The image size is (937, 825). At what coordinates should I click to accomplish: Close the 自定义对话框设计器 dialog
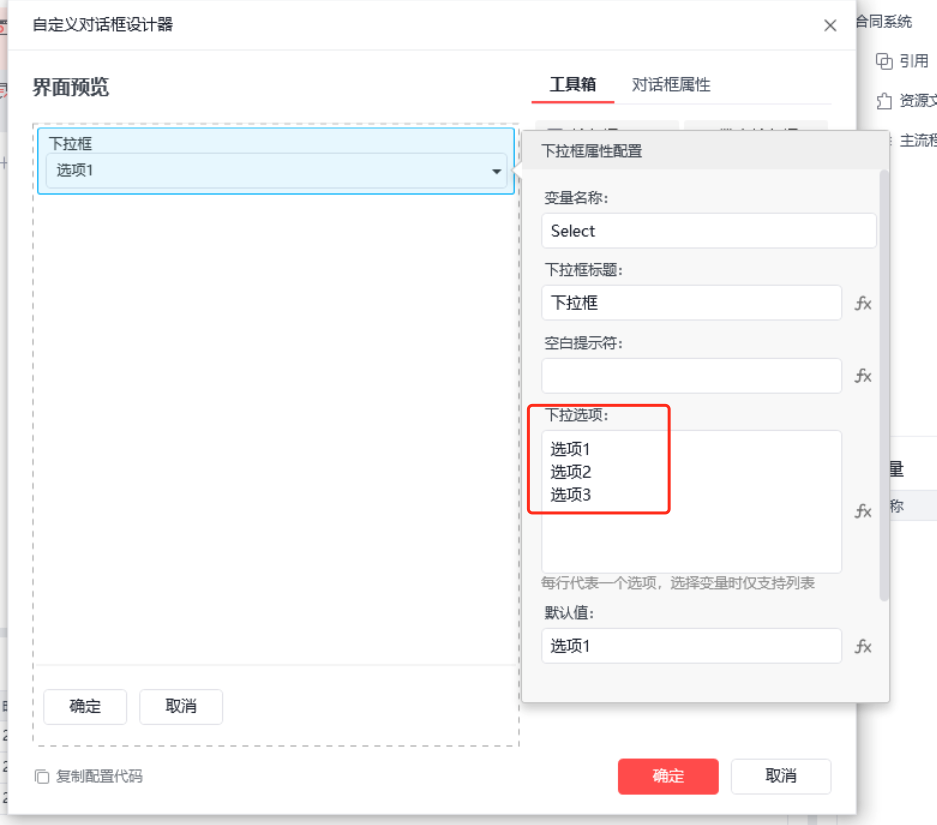[829, 25]
